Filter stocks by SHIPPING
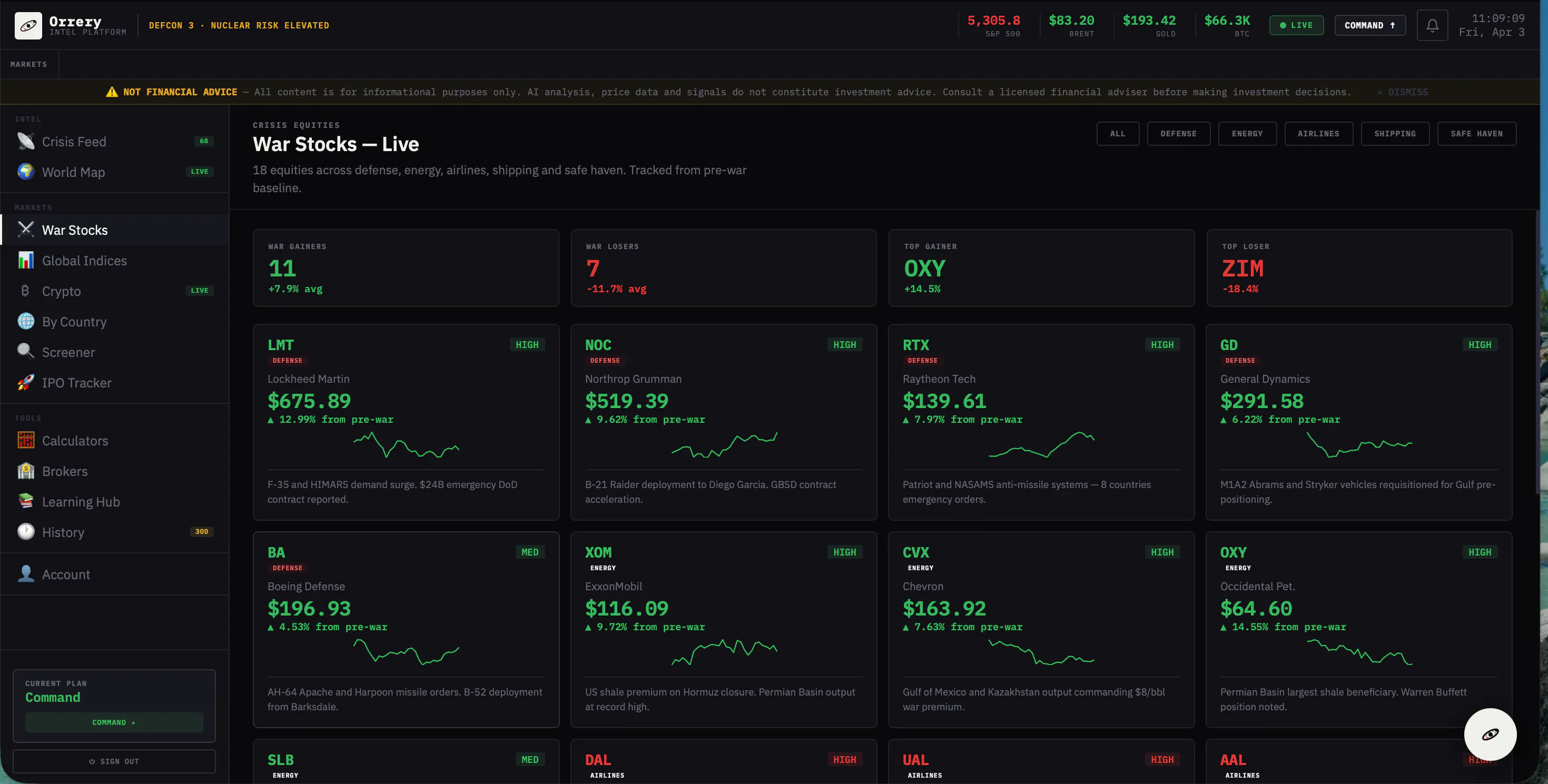1548x784 pixels. coord(1395,134)
